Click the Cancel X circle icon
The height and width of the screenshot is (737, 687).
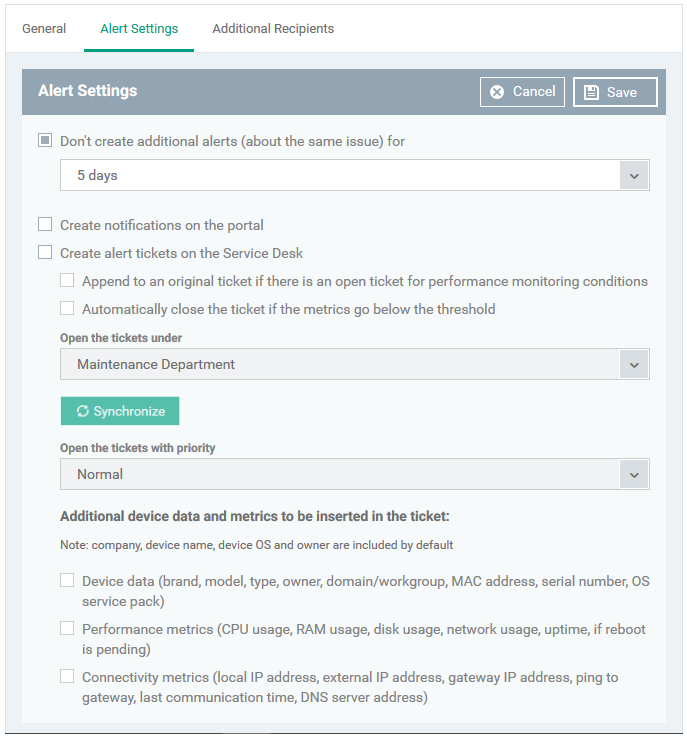coord(497,92)
